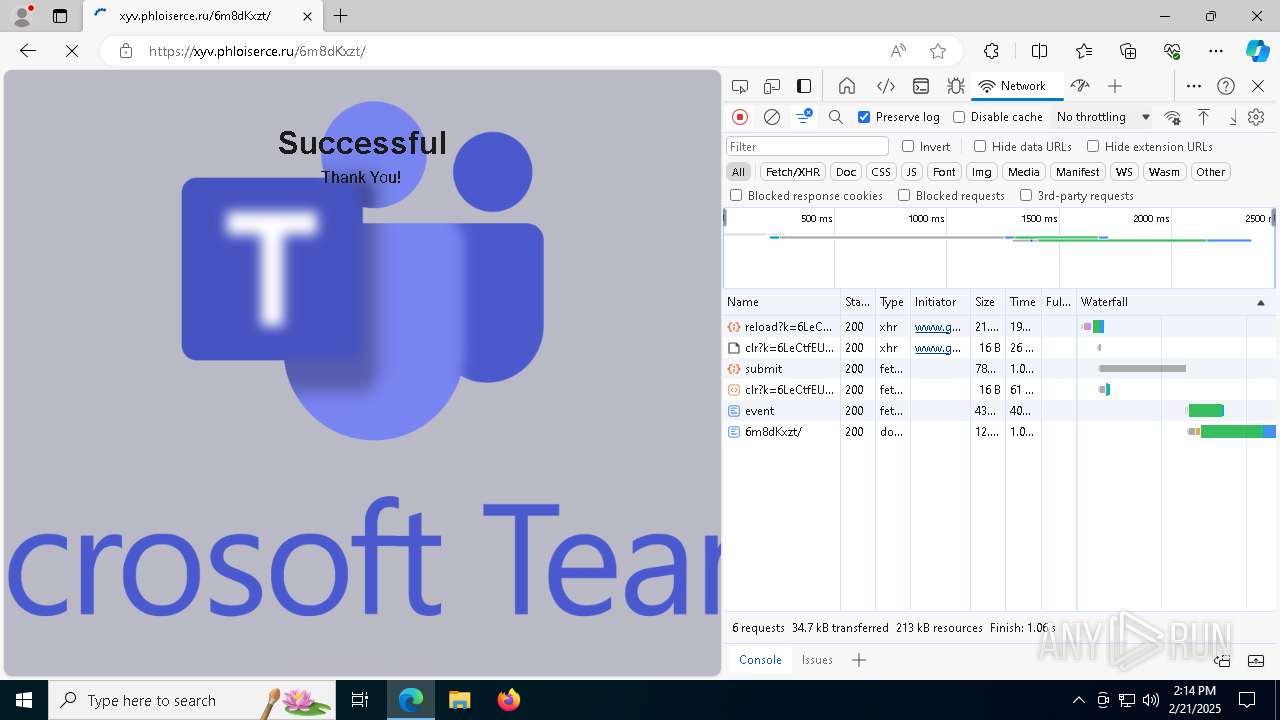Toggle the Preserve log checkbox
Screen dimensions: 1280x720
coord(865,117)
